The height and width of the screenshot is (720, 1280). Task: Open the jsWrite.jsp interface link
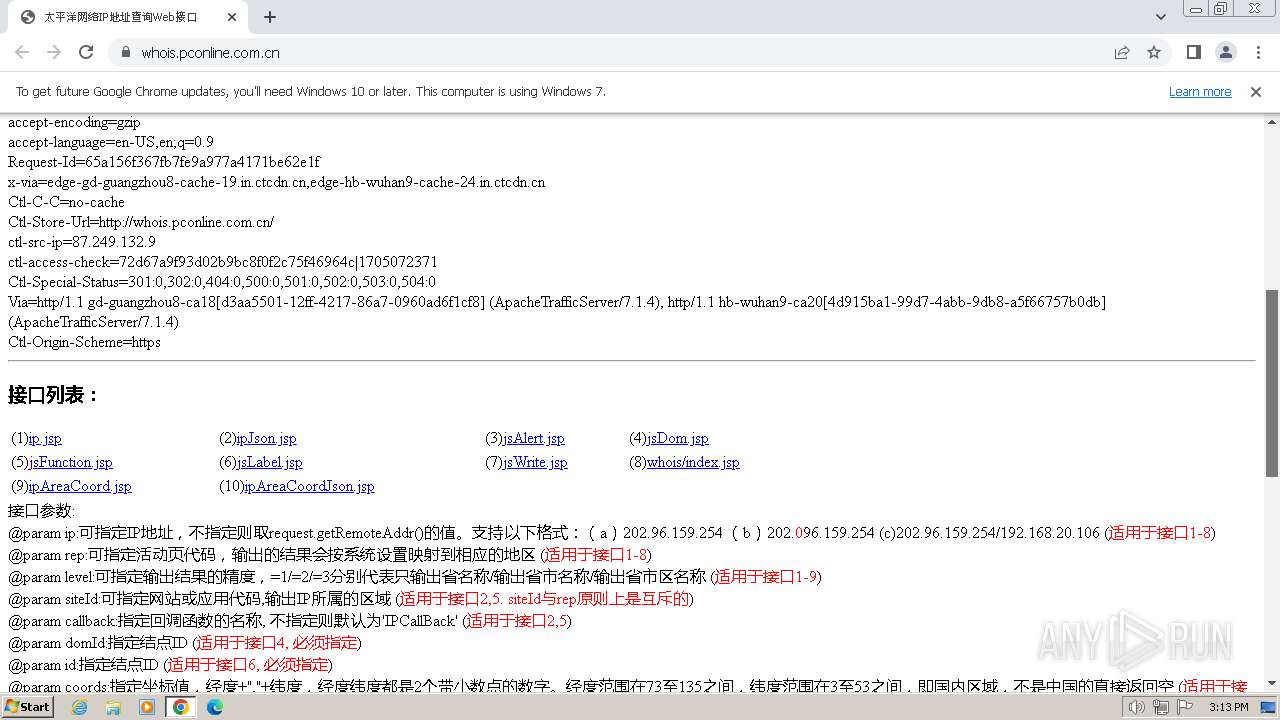(535, 463)
